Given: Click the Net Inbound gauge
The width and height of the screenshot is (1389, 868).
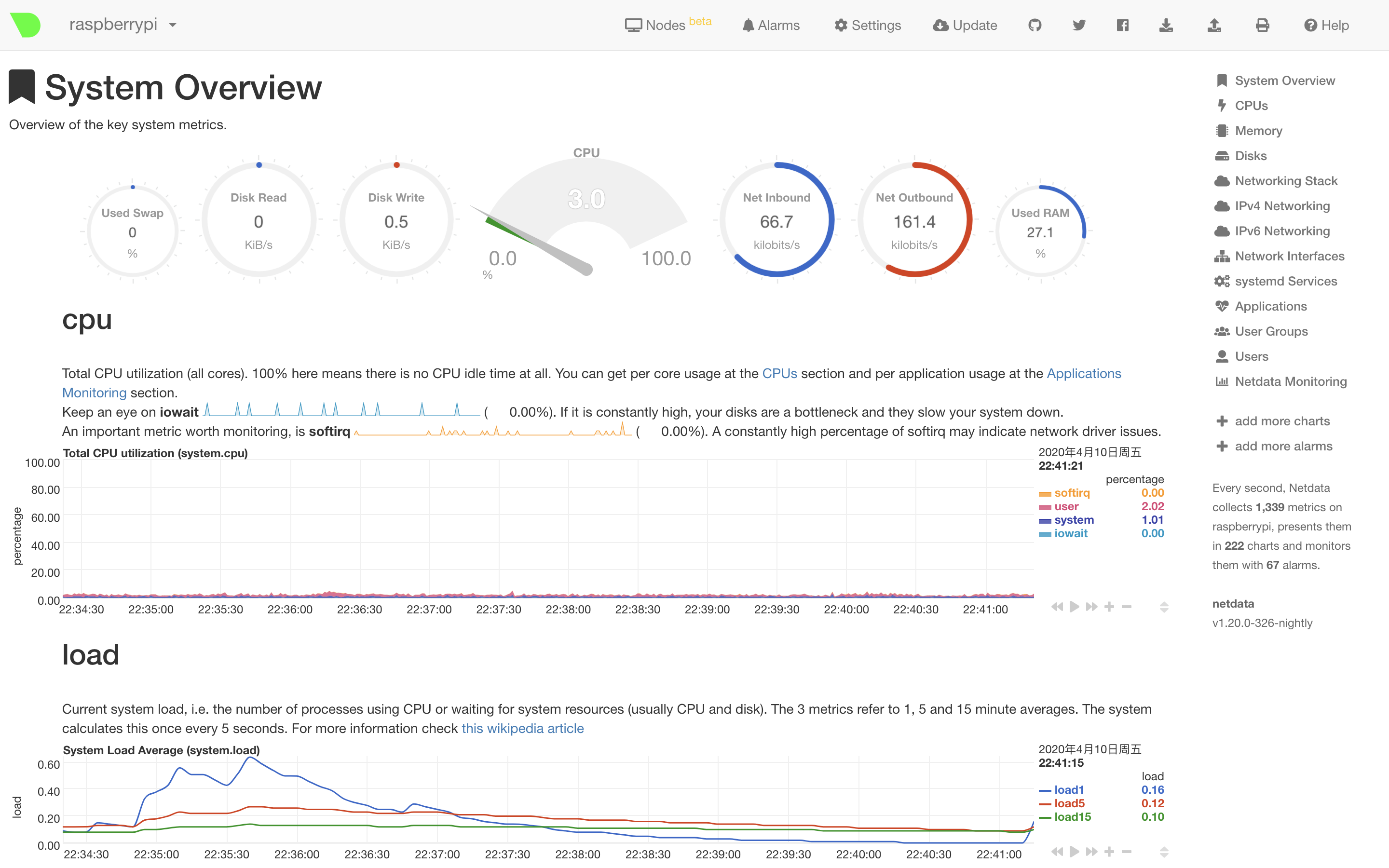Looking at the screenshot, I should pos(776,220).
